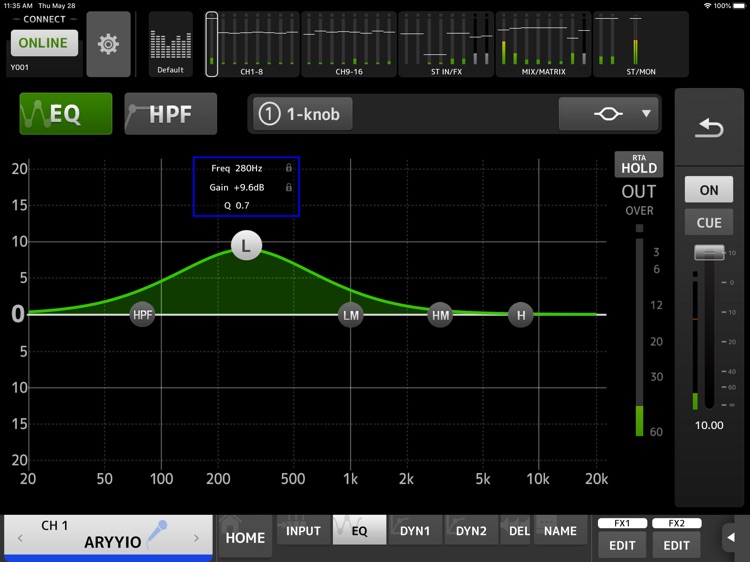
Task: Select the L band handle
Action: [246, 245]
